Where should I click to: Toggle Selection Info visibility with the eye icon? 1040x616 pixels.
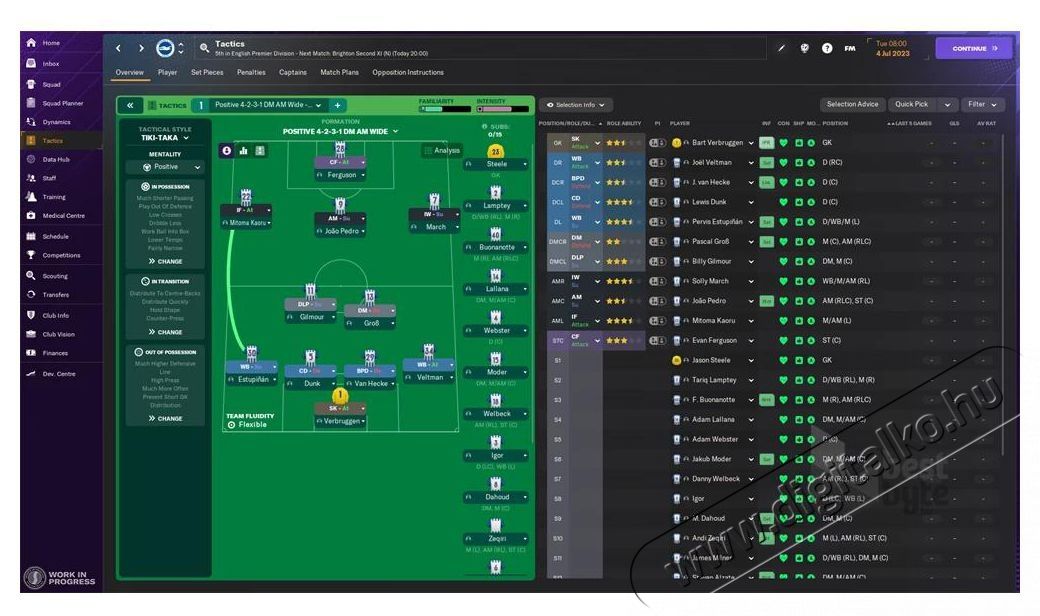[550, 105]
